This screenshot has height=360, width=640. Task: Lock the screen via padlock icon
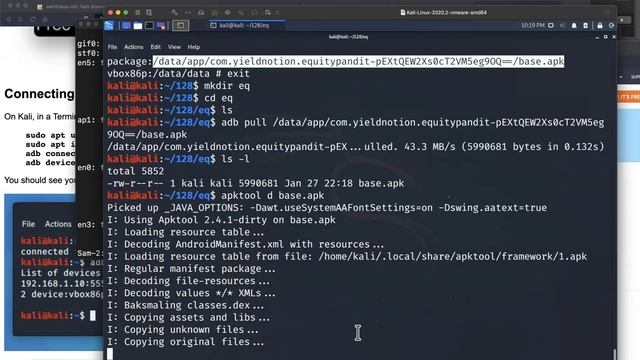(600, 25)
